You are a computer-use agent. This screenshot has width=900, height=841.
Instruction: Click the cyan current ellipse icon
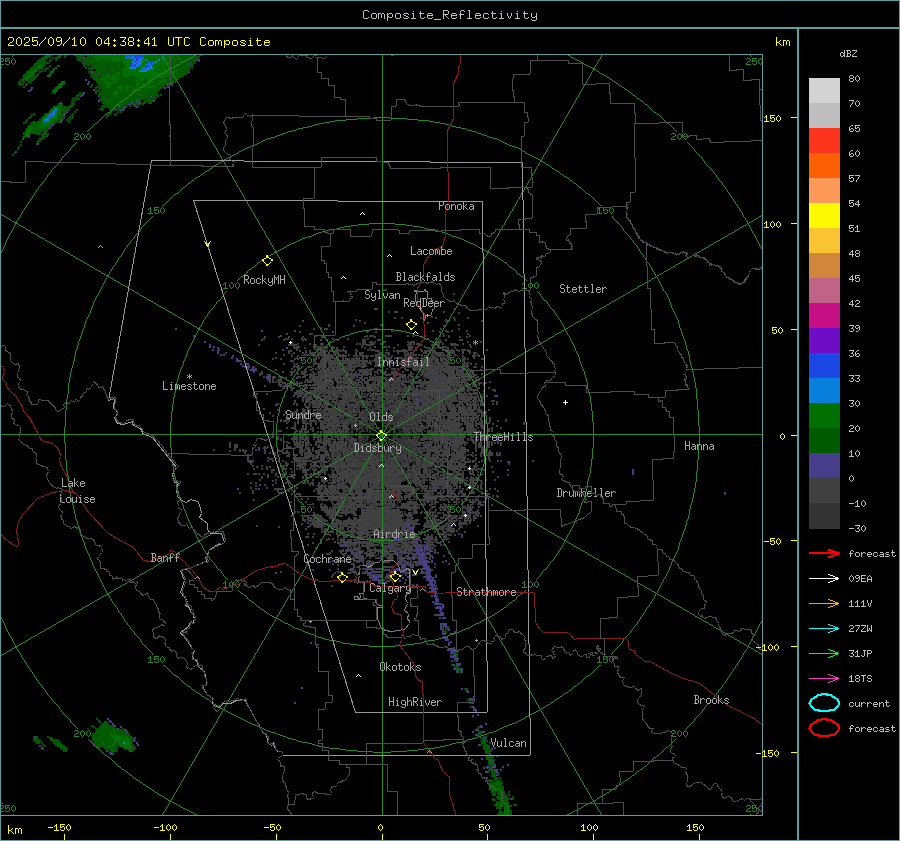[824, 703]
